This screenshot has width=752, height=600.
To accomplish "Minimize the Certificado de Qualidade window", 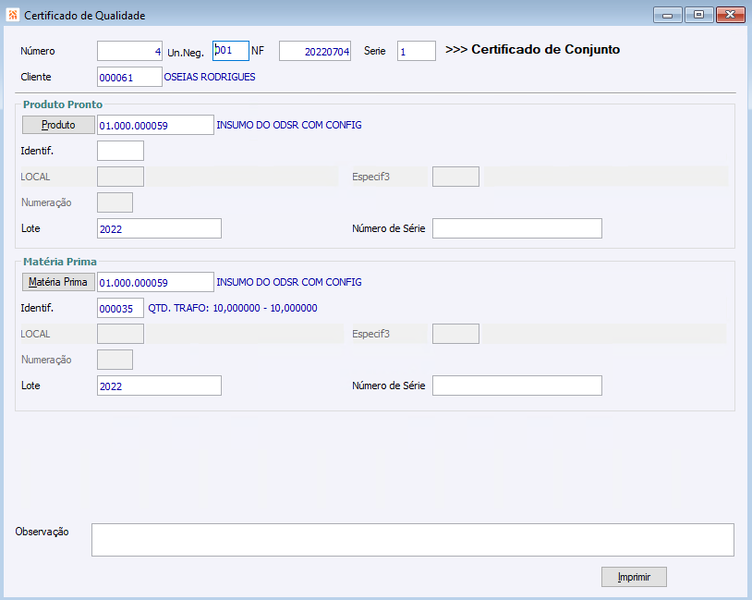I will [668, 15].
